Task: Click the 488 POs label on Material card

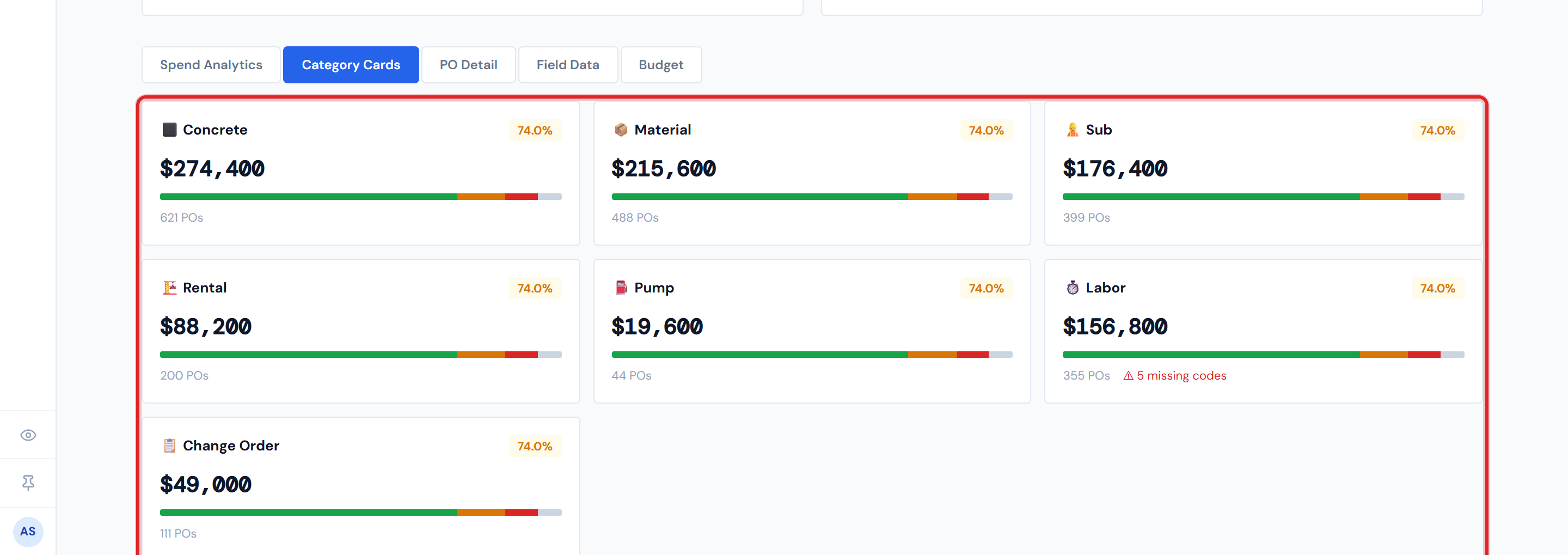Action: 634,217
